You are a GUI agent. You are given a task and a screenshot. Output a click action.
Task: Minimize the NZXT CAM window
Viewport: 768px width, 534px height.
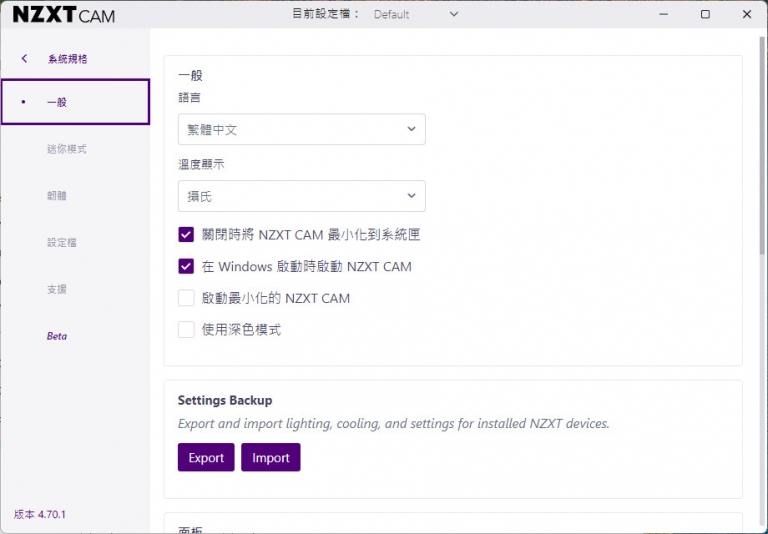664,14
